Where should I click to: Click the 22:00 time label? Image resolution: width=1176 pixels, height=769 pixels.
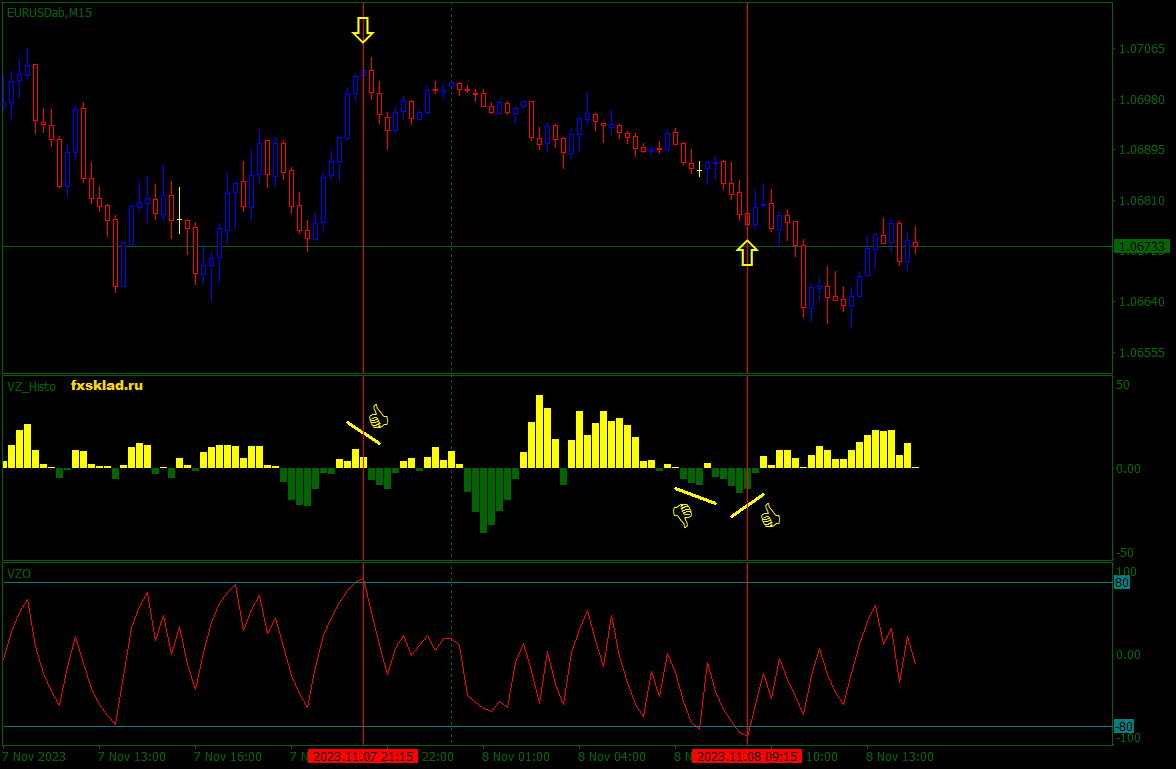(x=437, y=756)
